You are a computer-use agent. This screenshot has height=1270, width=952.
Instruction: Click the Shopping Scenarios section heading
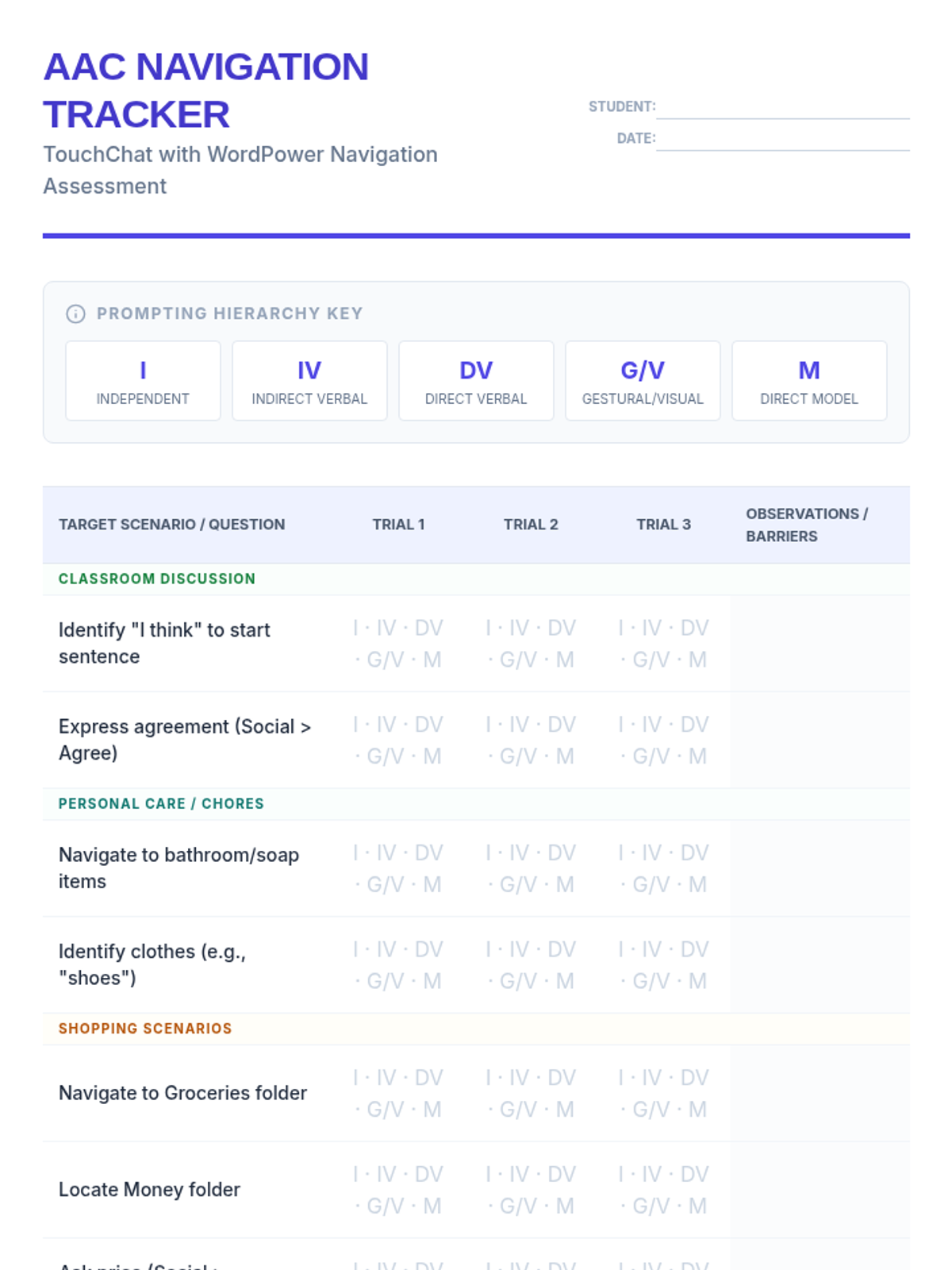145,1029
